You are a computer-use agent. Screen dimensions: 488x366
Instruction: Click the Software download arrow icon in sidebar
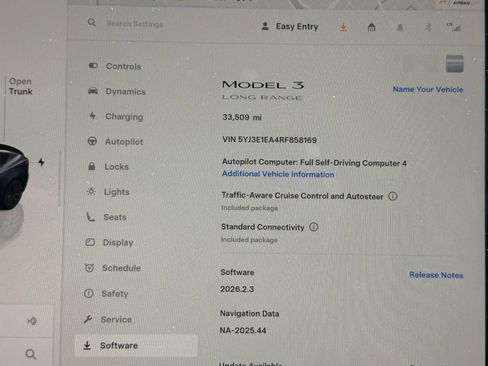click(87, 345)
